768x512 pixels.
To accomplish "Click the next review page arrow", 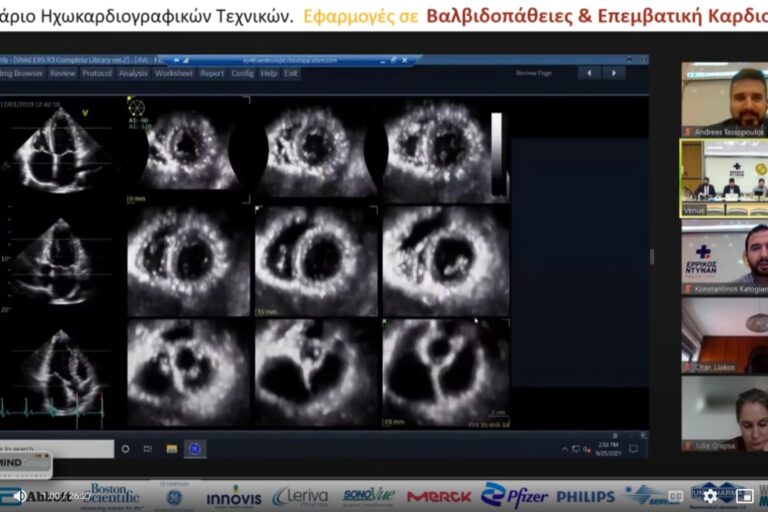I will [x=614, y=73].
